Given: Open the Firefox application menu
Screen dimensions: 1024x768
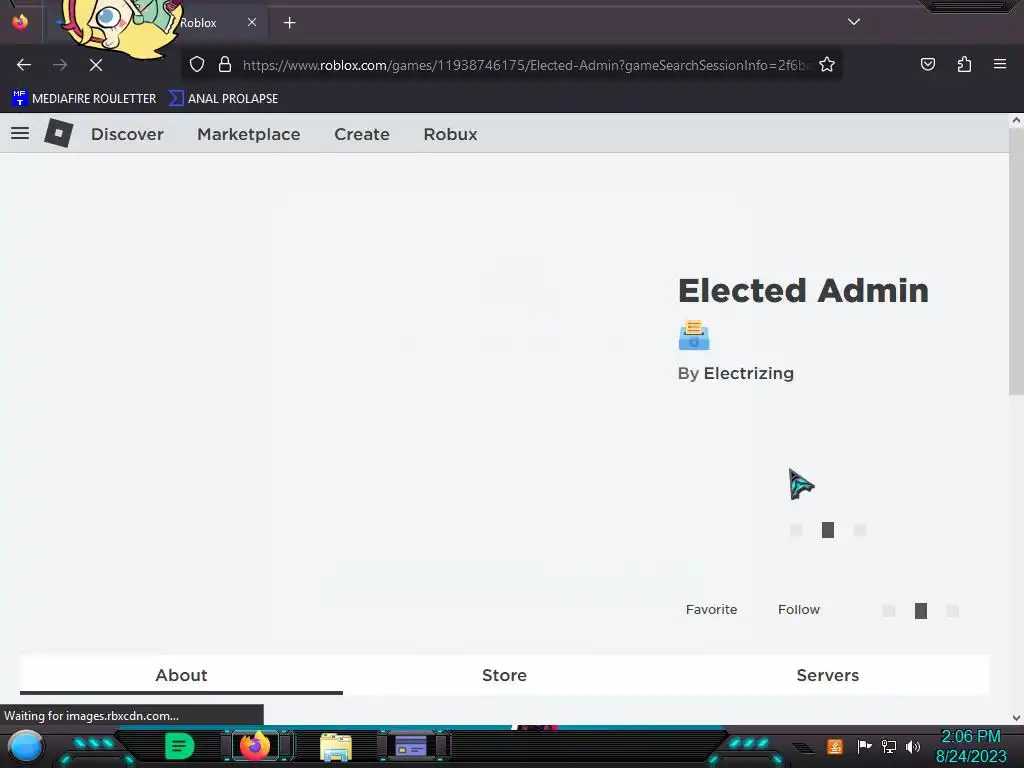Looking at the screenshot, I should pyautogui.click(x=1000, y=64).
